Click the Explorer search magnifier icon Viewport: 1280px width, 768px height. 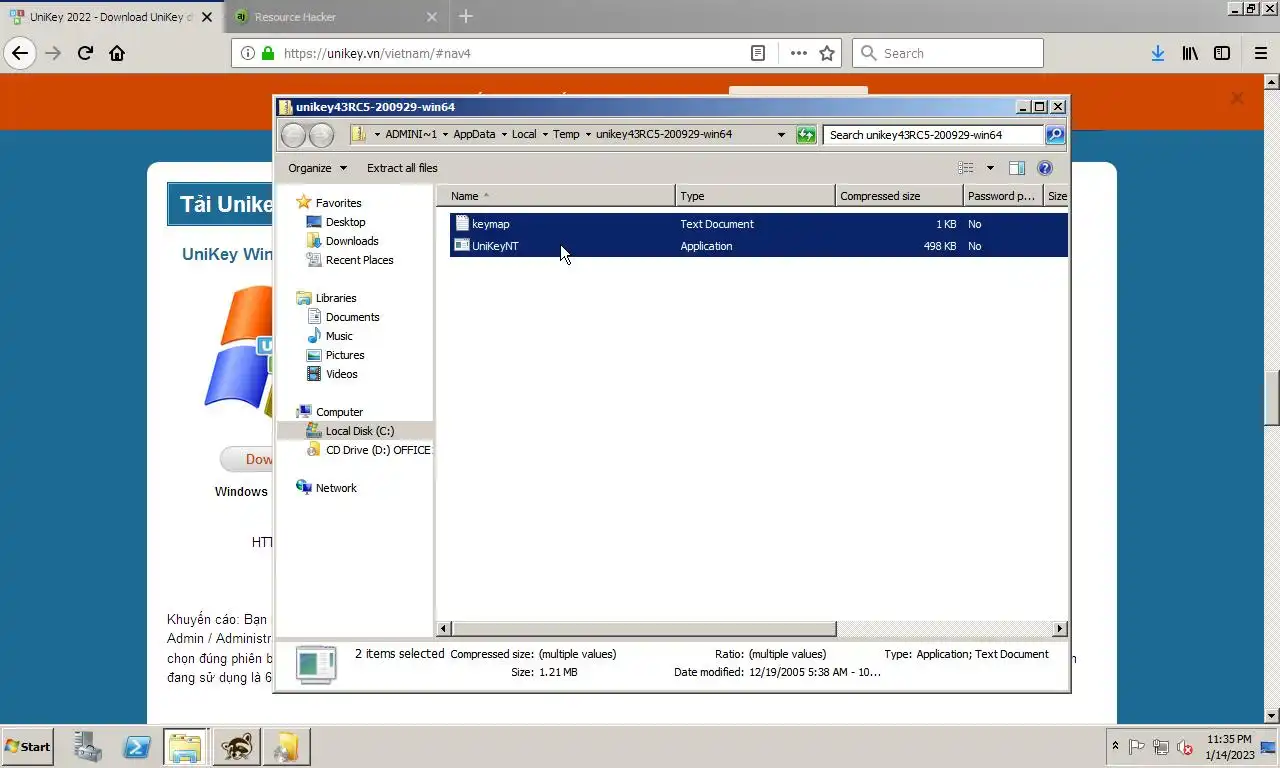[1055, 134]
